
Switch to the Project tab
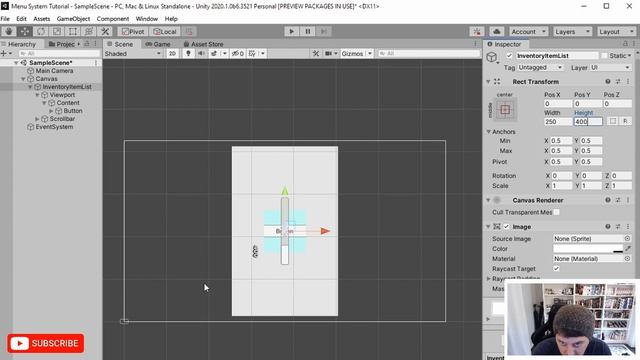[62, 44]
